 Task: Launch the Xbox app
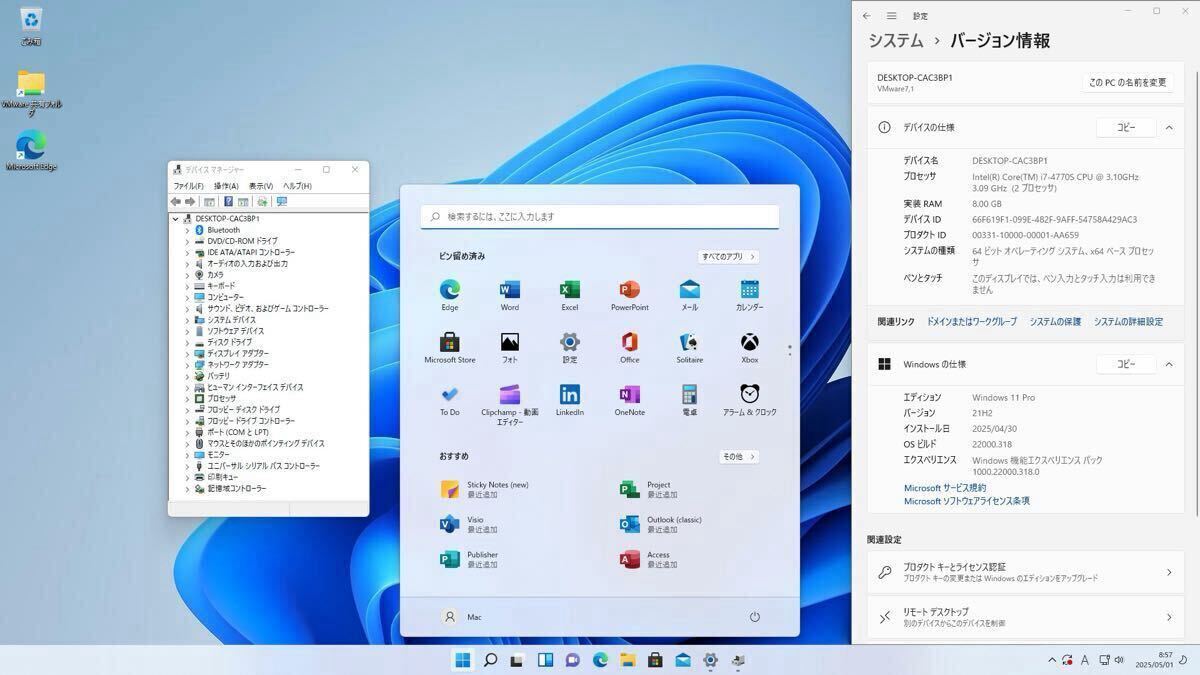[x=750, y=348]
